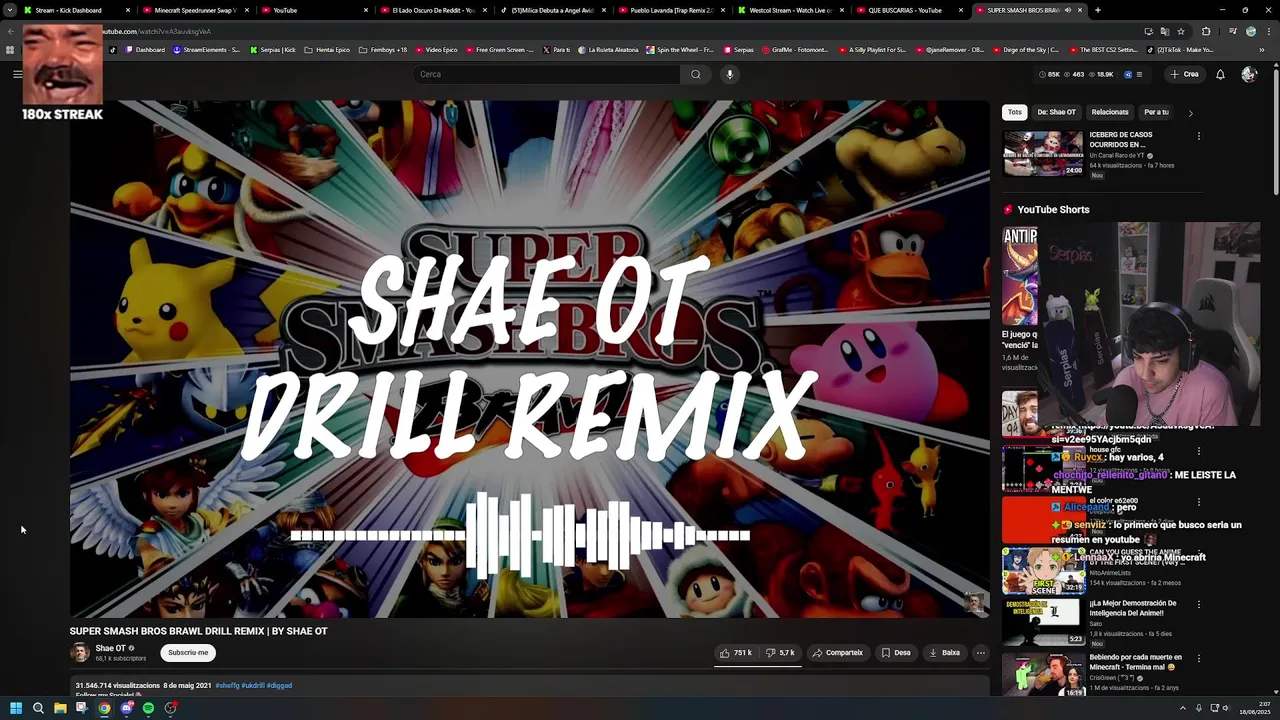The height and width of the screenshot is (720, 1280).
Task: Open ICEBERG DE CASOS video thumbnail
Action: click(x=1043, y=153)
